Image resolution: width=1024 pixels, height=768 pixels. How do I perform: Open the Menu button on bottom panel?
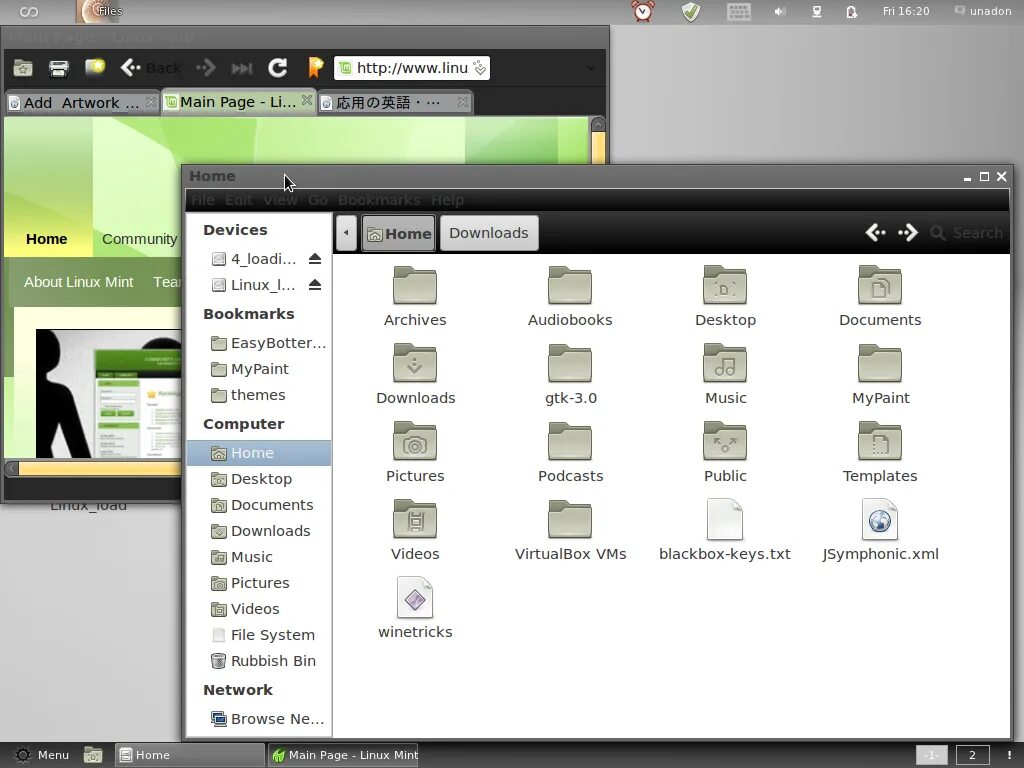coord(42,755)
